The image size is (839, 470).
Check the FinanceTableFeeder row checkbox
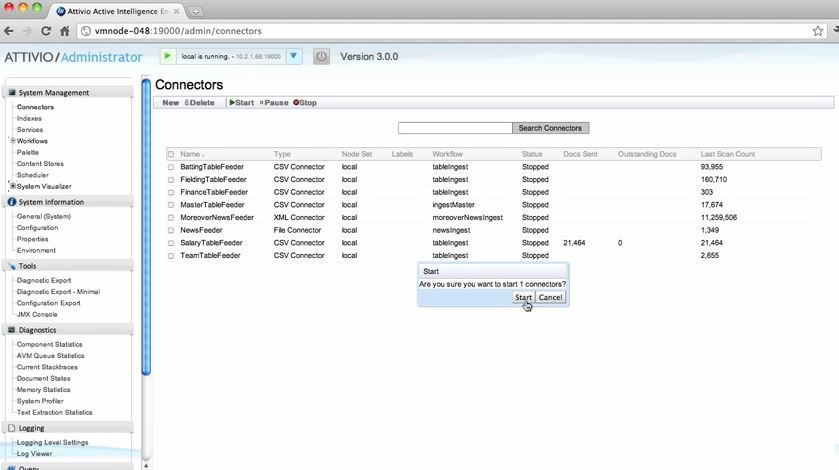(171, 192)
